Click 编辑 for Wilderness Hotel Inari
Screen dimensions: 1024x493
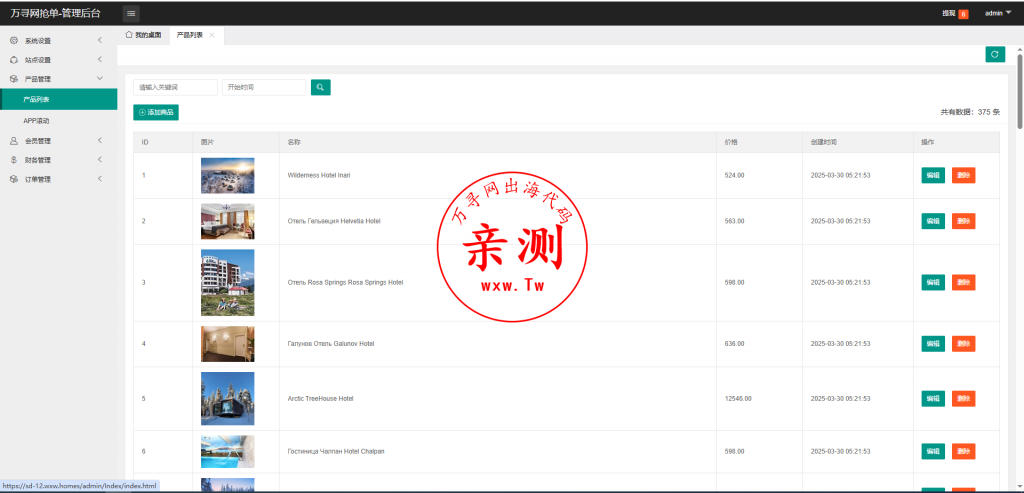[933, 176]
